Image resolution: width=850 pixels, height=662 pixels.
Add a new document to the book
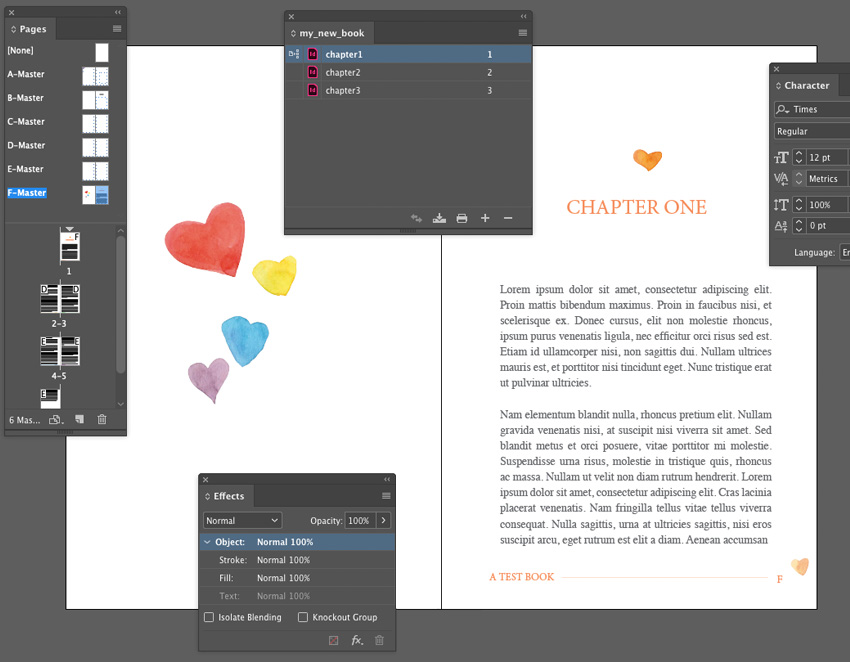(x=485, y=217)
